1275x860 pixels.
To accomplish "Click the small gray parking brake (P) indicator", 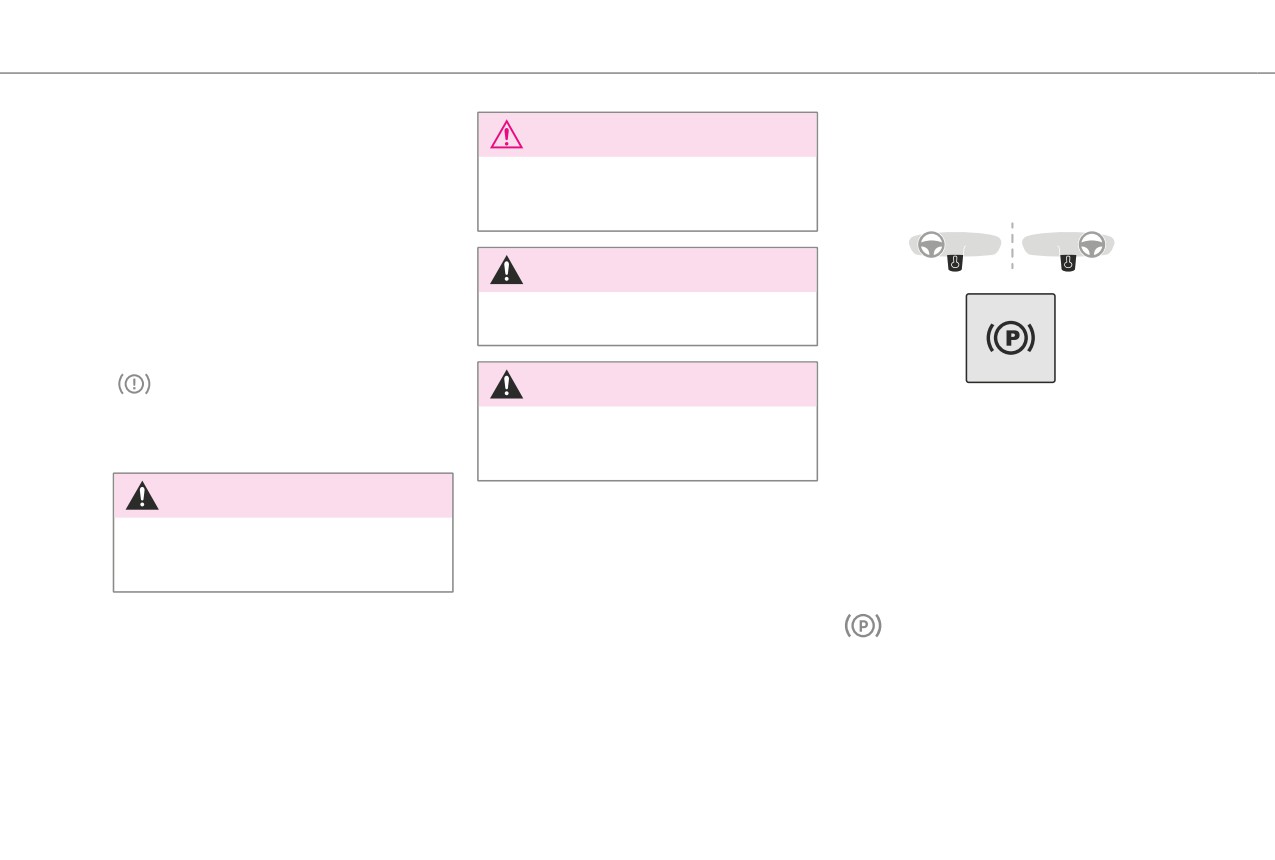I will pos(863,626).
